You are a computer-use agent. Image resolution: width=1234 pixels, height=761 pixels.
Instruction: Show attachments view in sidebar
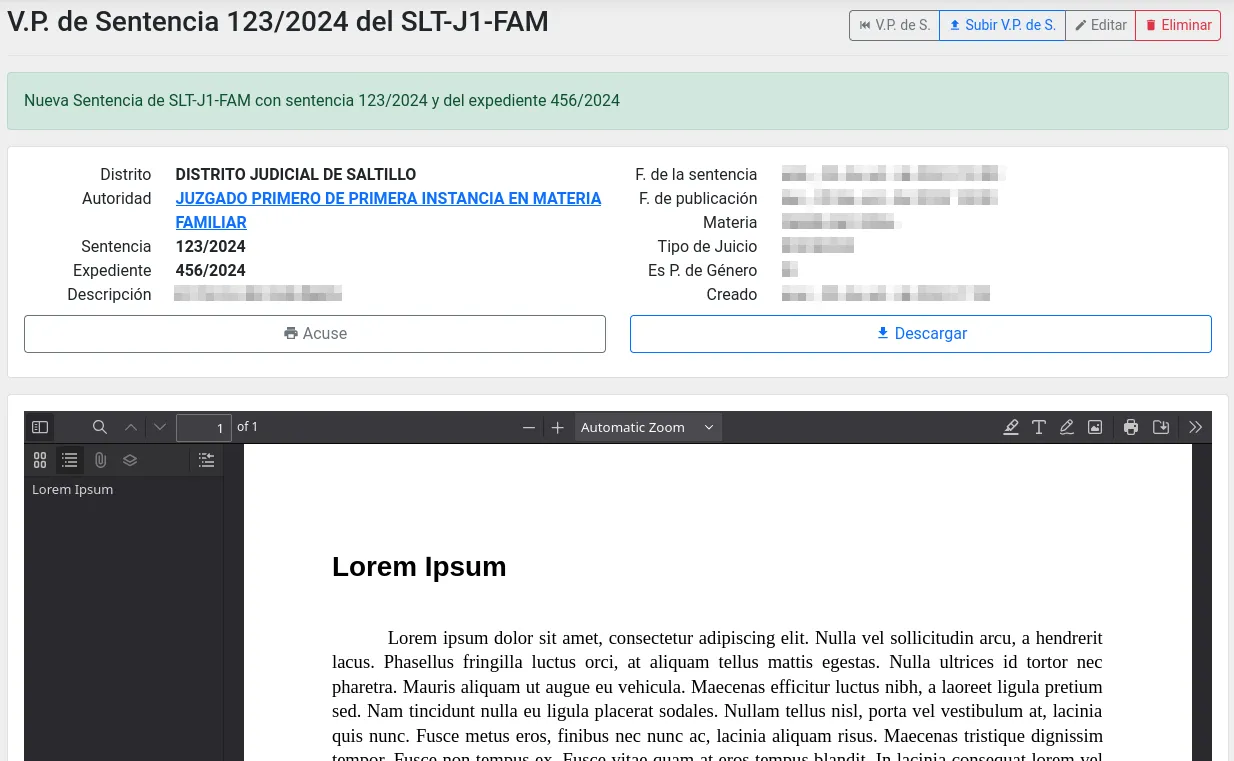[100, 460]
